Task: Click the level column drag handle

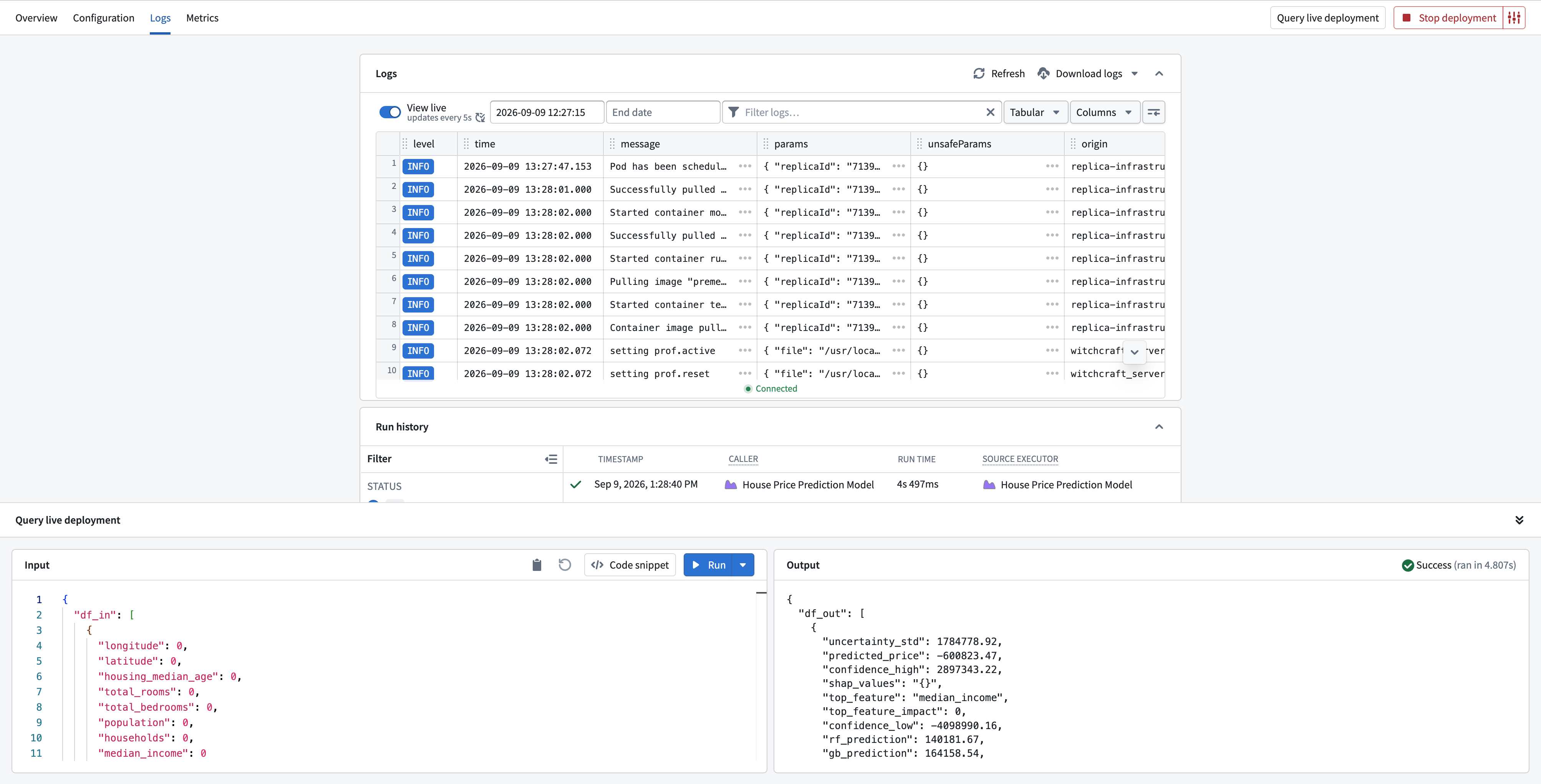Action: pyautogui.click(x=405, y=144)
